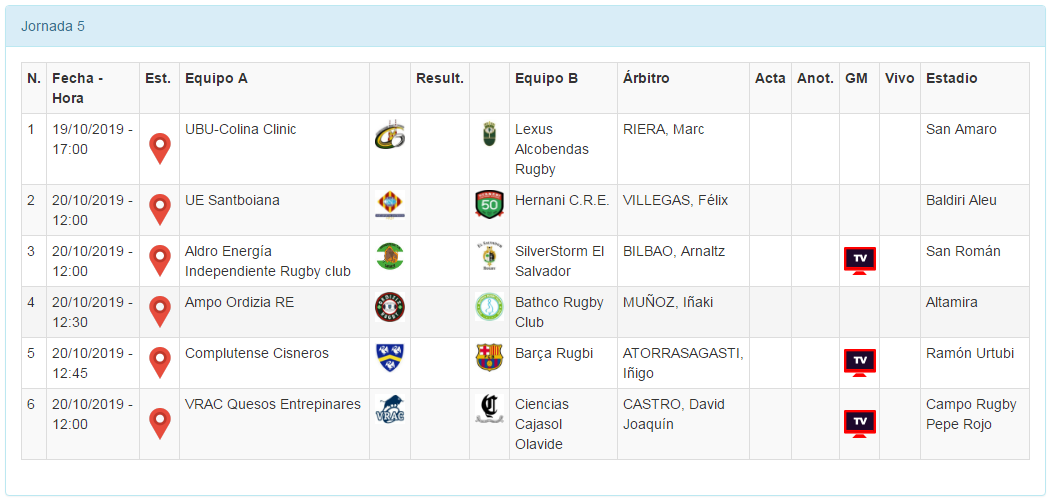This screenshot has width=1050, height=499.
Task: Click the Campo Rugby Pepe Rojo stadium
Action: [x=971, y=414]
